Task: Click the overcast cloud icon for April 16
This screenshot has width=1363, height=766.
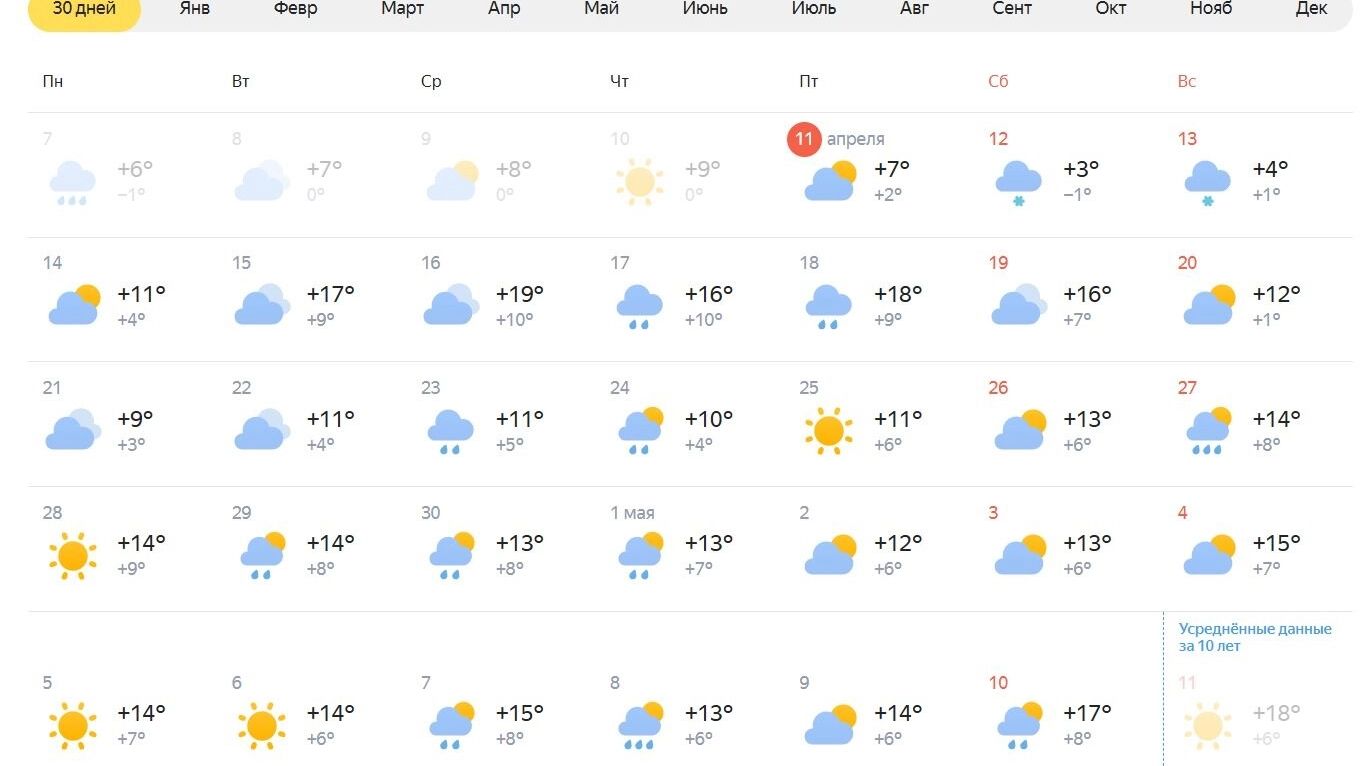Action: [451, 305]
